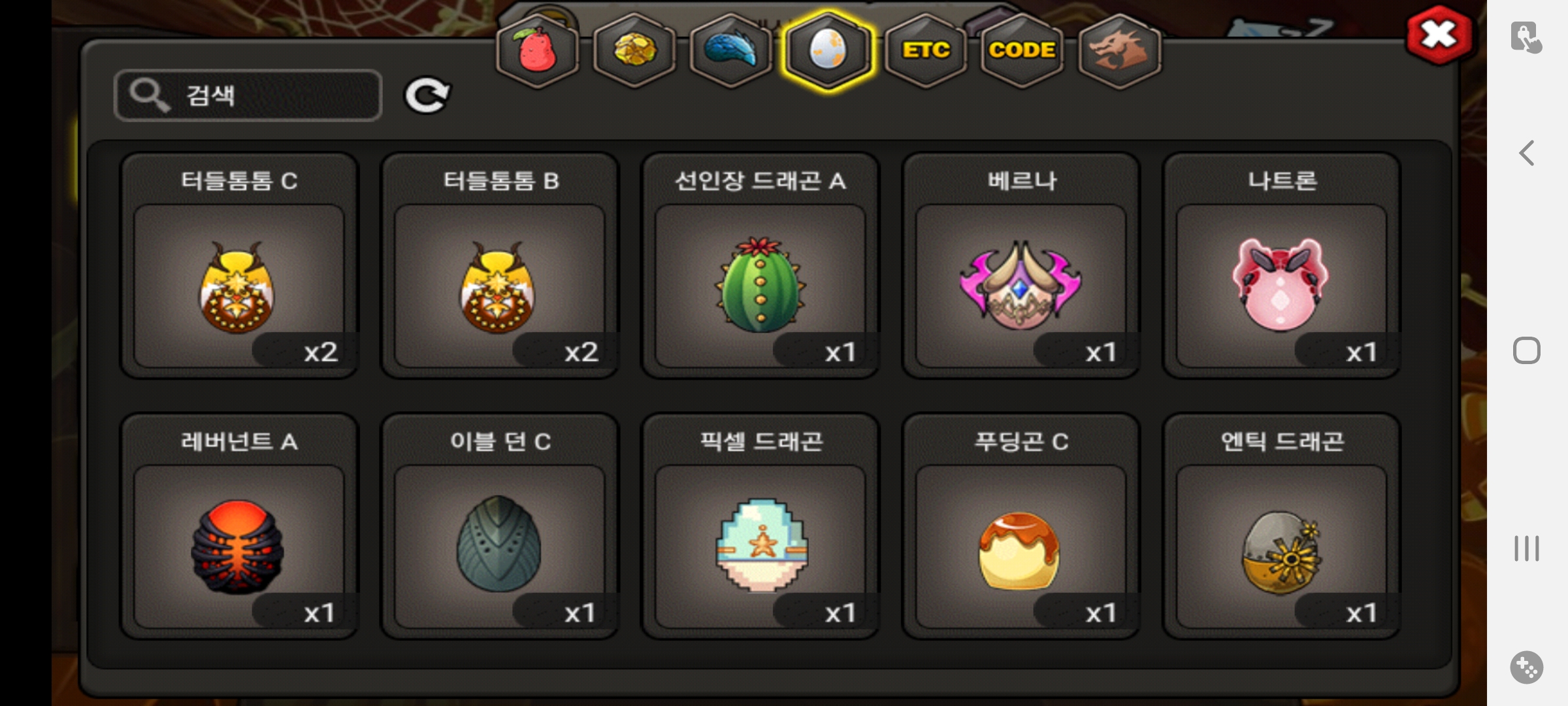Viewport: 1568px width, 706px height.
Task: Open the ETC category tab
Action: (x=925, y=50)
